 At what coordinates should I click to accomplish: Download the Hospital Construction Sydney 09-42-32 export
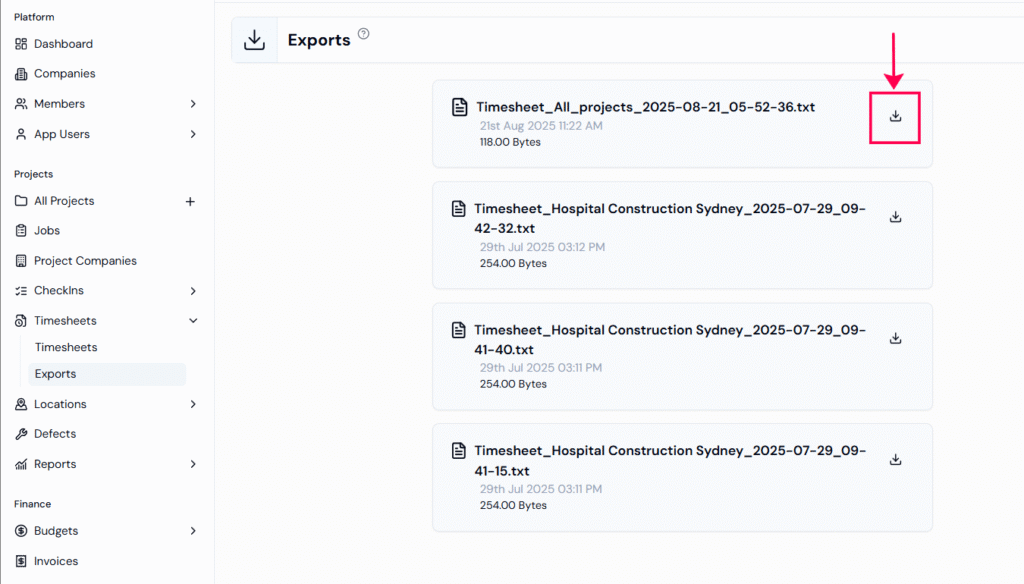(895, 217)
